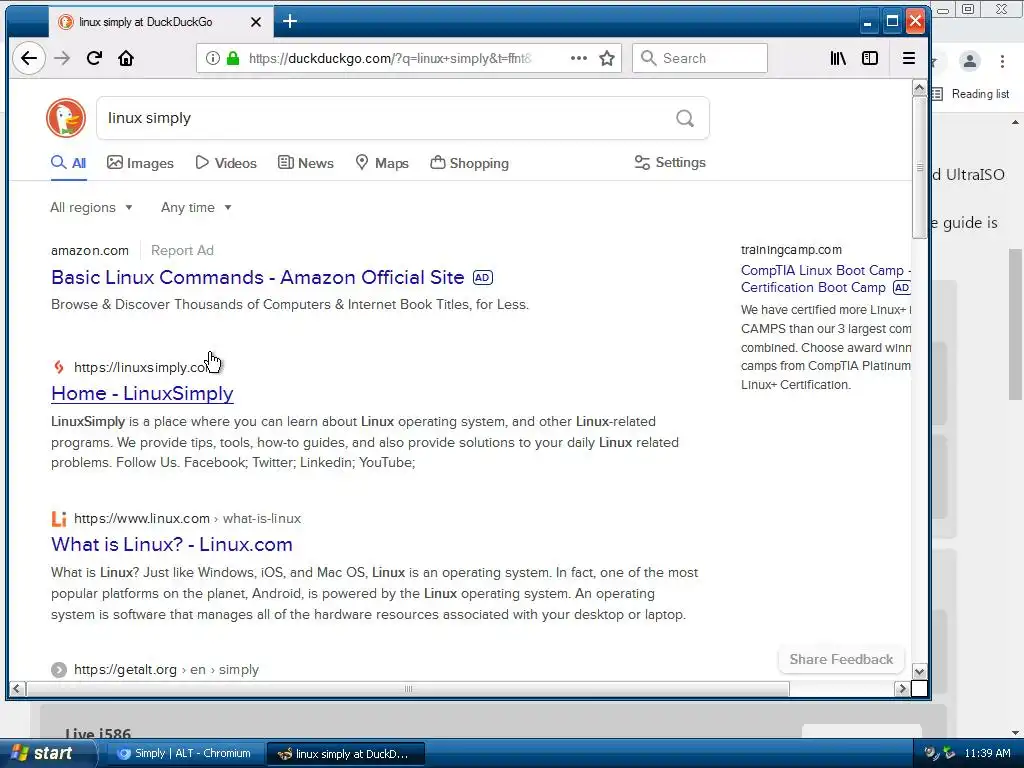Viewport: 1024px width, 768px height.
Task: Click the 'linux simply' DuckDuckGo search box
Action: (x=402, y=118)
